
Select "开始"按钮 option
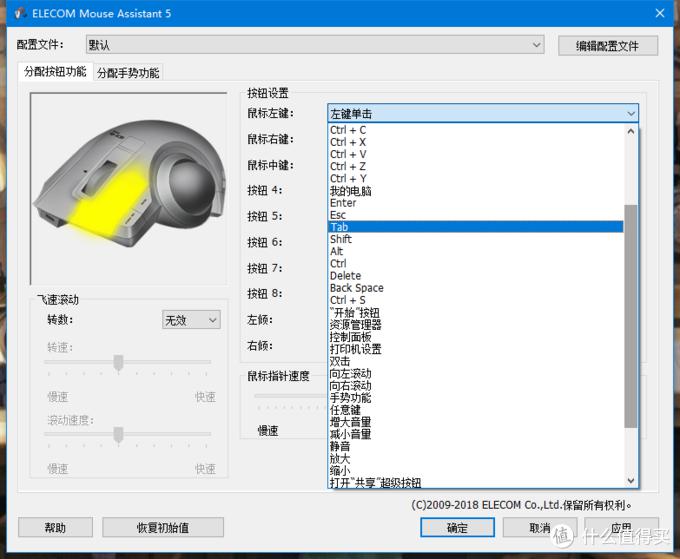pyautogui.click(x=476, y=312)
